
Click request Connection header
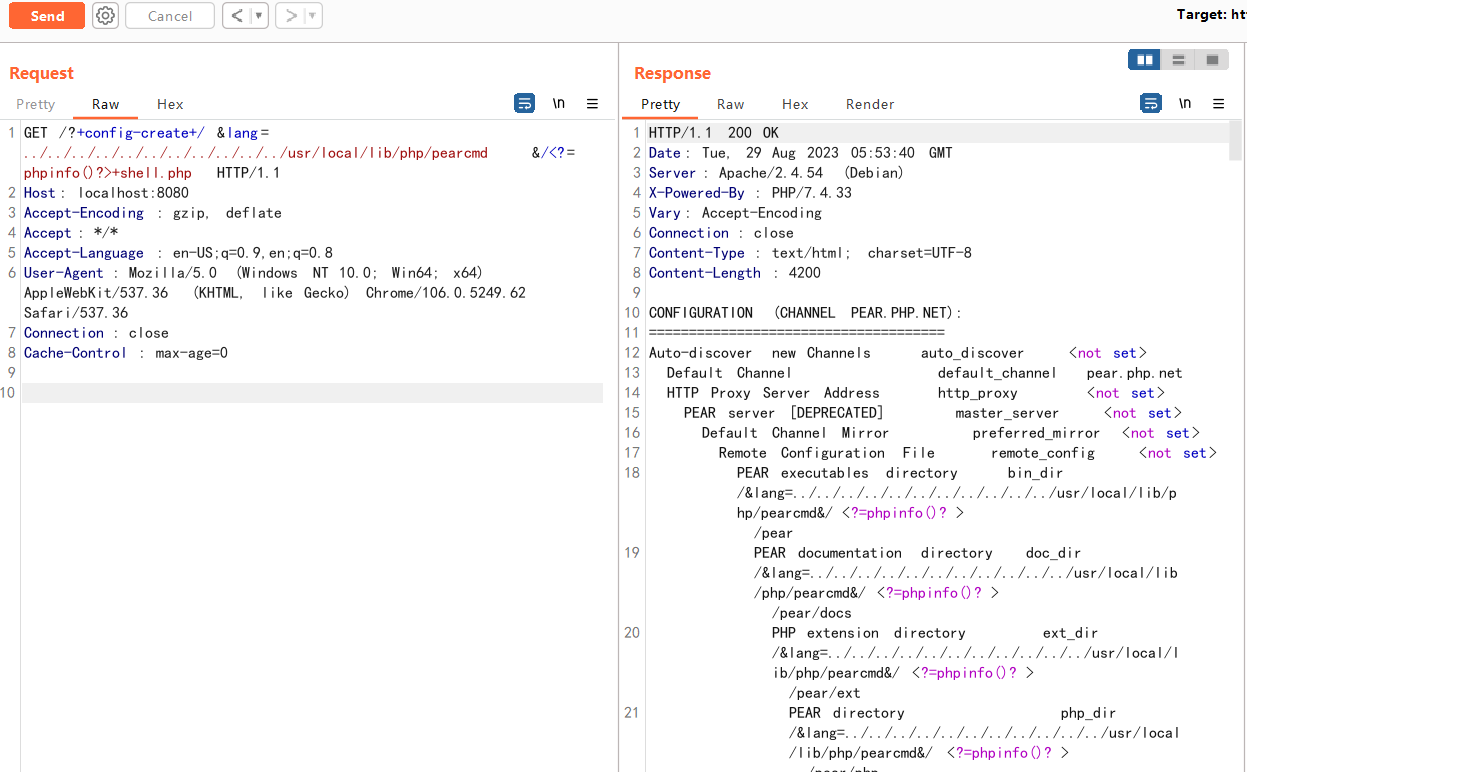pos(96,333)
